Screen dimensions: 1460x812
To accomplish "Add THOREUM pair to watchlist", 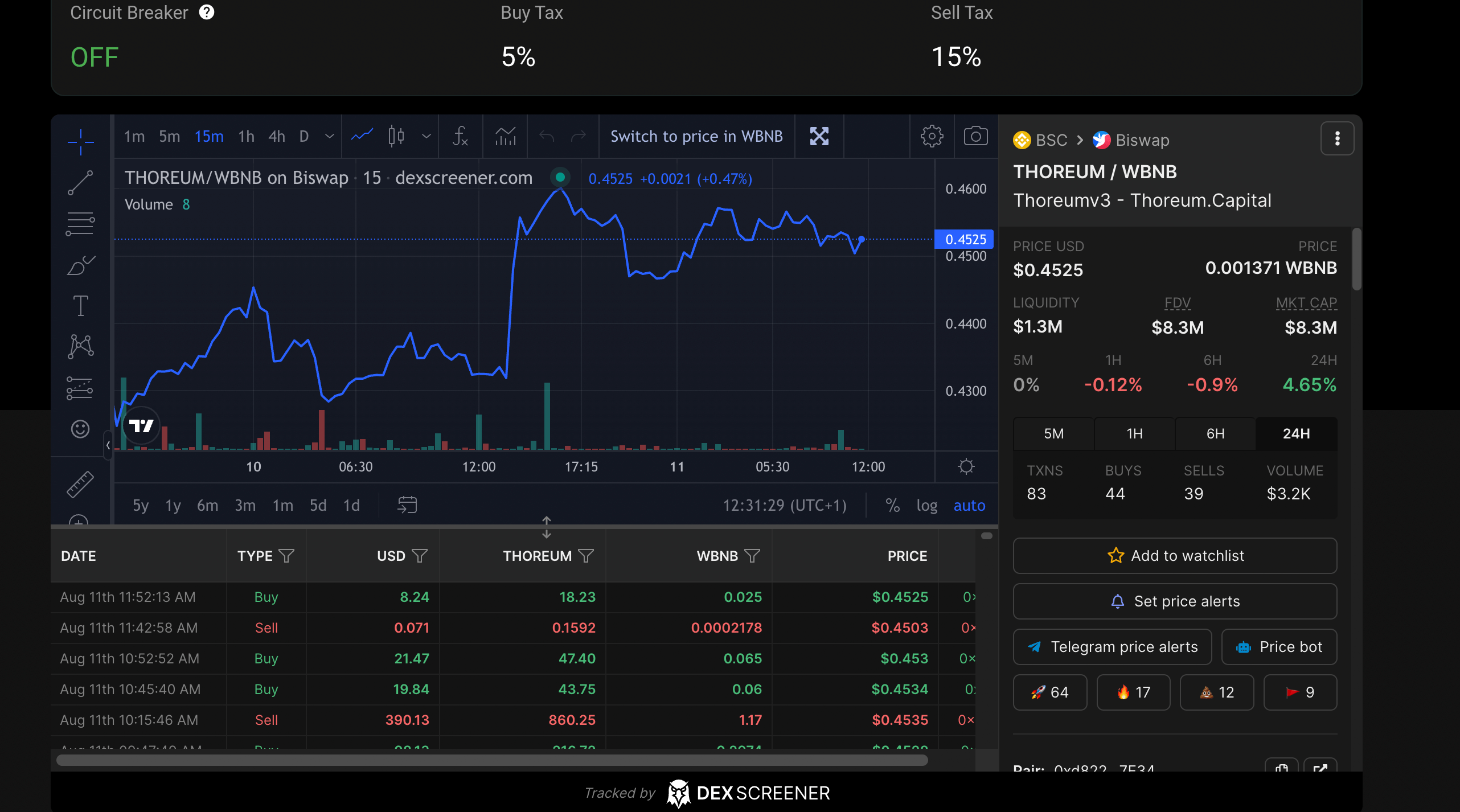I will point(1175,555).
